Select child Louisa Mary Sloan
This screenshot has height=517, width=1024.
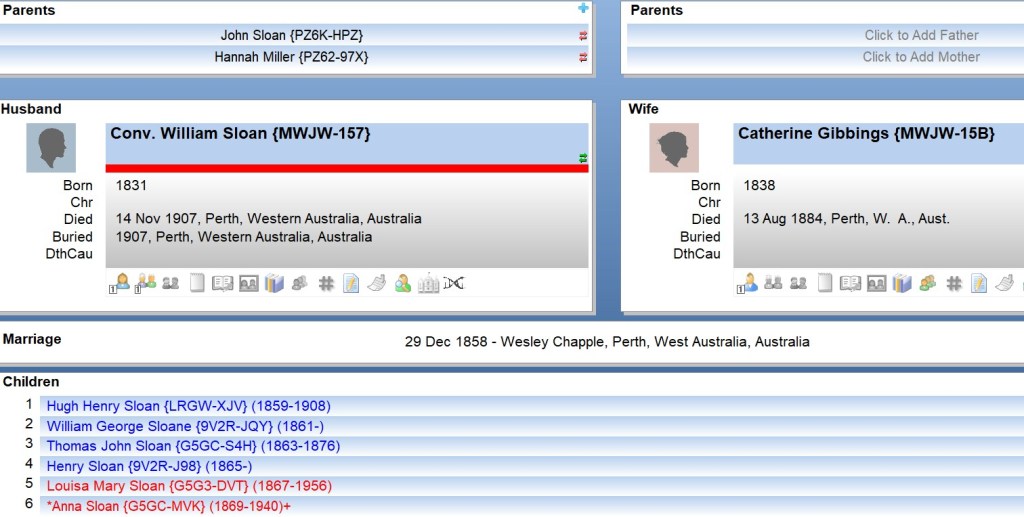pos(189,486)
